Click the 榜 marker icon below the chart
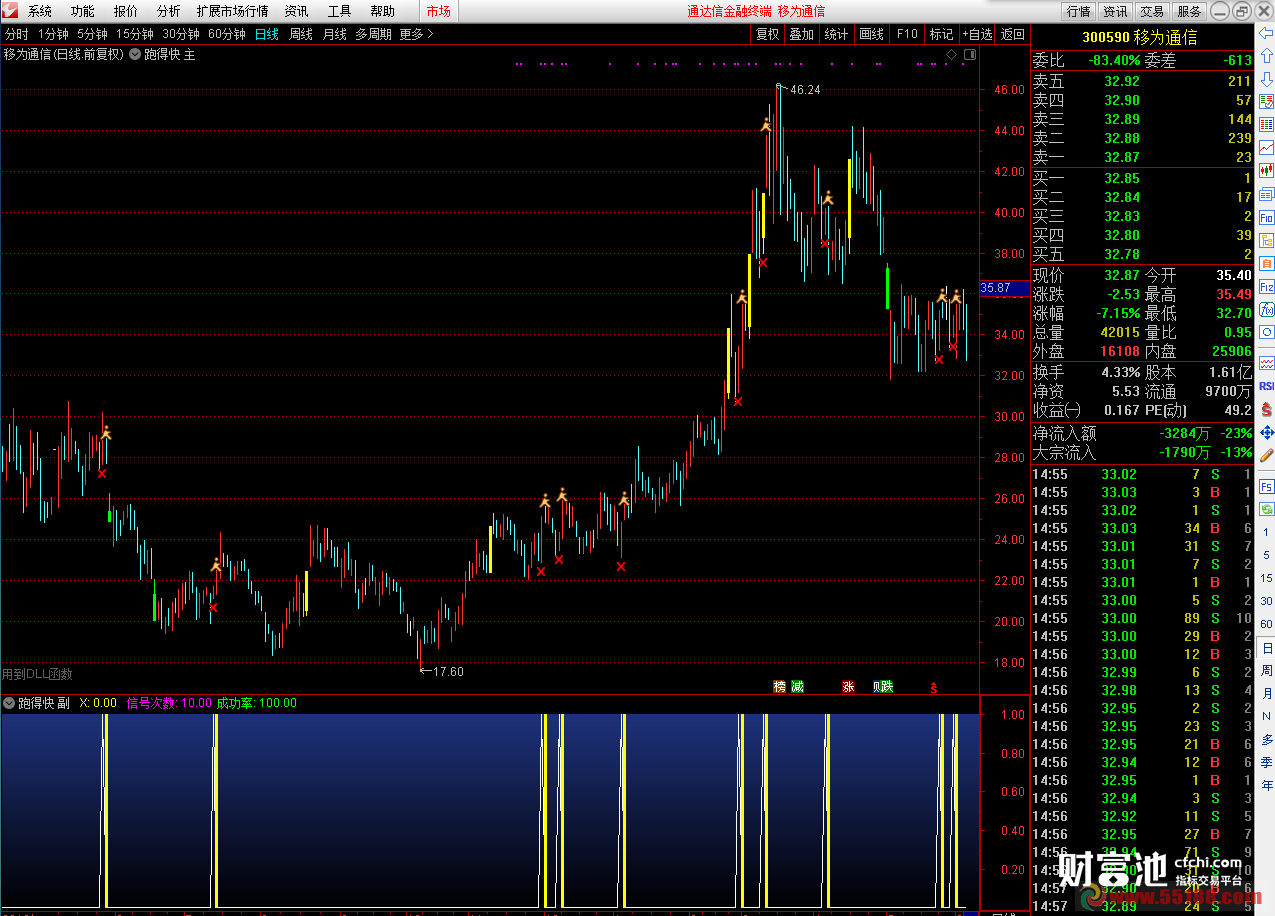Viewport: 1275px width, 916px height. pos(779,686)
